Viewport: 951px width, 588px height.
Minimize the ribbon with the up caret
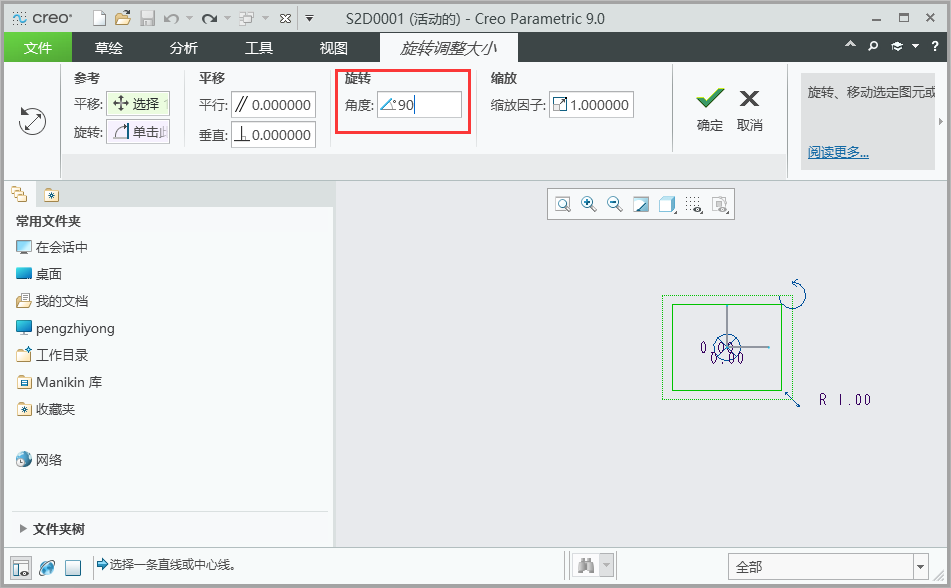[850, 45]
